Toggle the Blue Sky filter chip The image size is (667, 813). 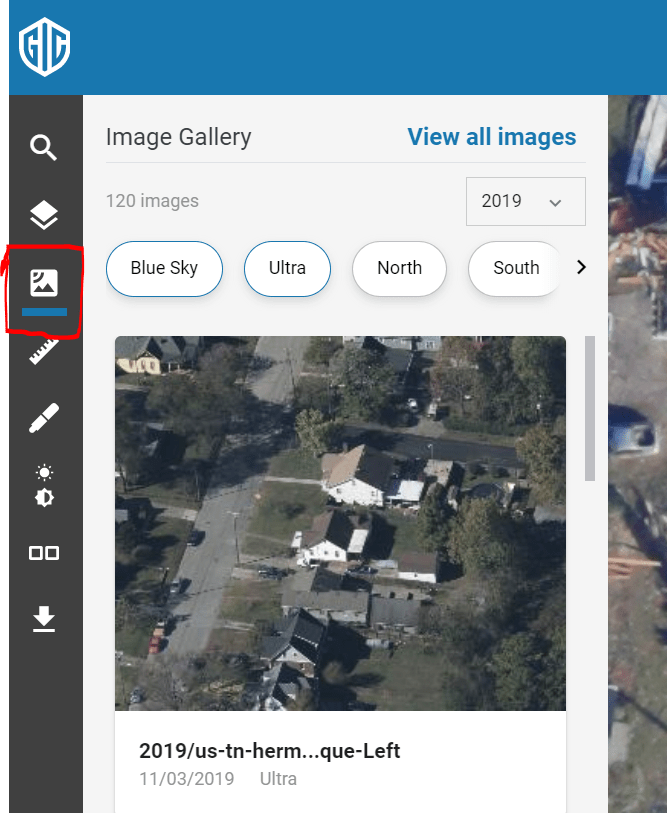point(164,268)
